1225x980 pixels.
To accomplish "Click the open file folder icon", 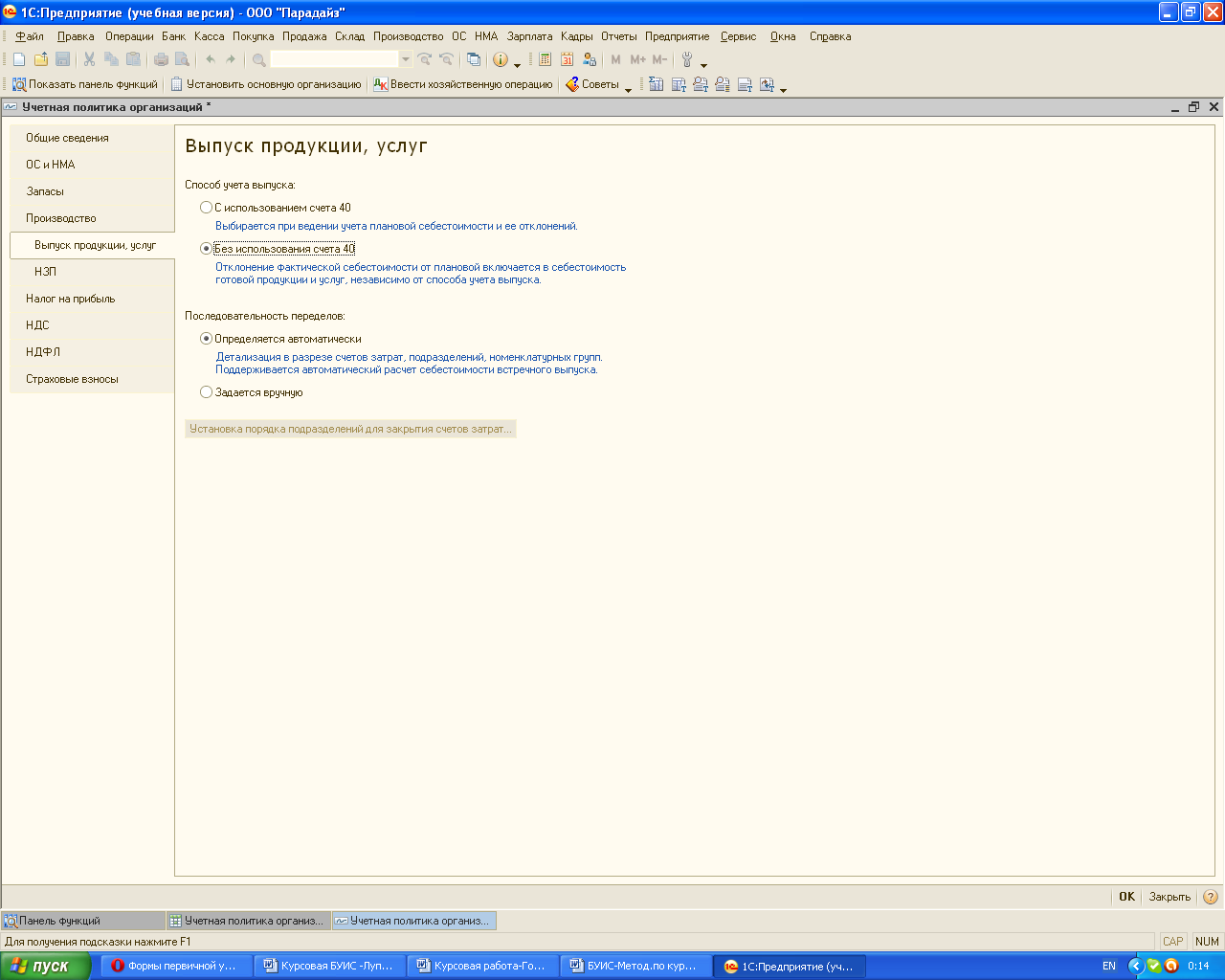I will tap(41, 59).
